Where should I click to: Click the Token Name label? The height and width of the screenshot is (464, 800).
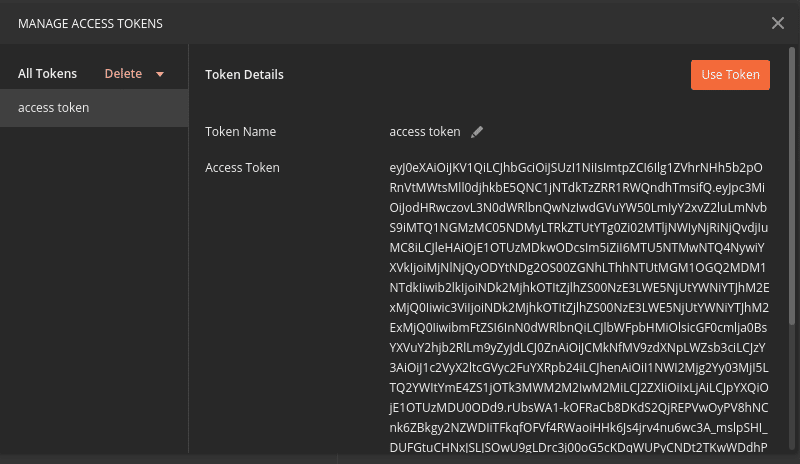point(240,132)
